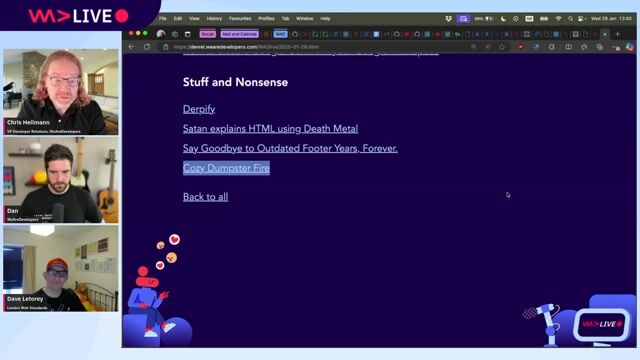Screen dimensions: 640x360
Task: Click the Stuff and Nonsense heading
Action: click(x=235, y=82)
